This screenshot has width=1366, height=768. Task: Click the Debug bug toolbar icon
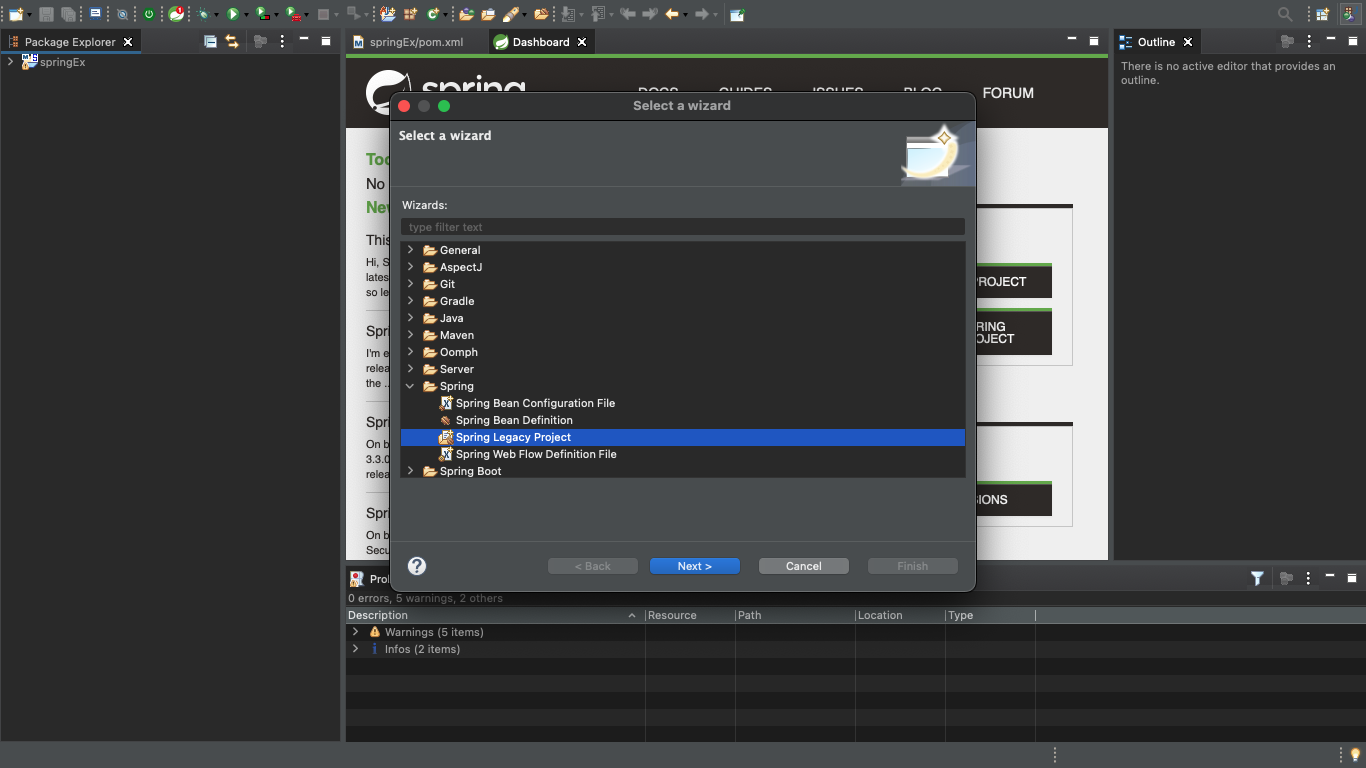[203, 14]
